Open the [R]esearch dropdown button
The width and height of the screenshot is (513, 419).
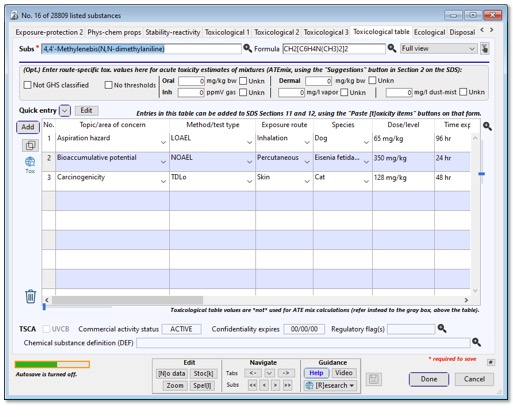(330, 385)
